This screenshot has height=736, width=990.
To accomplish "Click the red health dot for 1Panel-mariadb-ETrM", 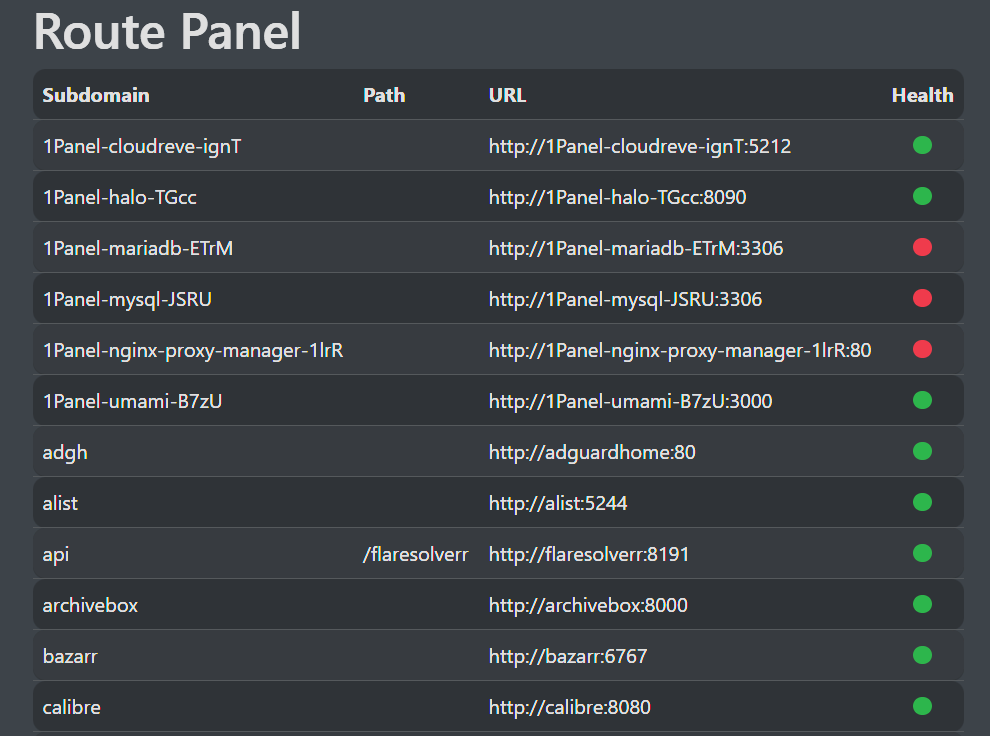I will point(921,247).
